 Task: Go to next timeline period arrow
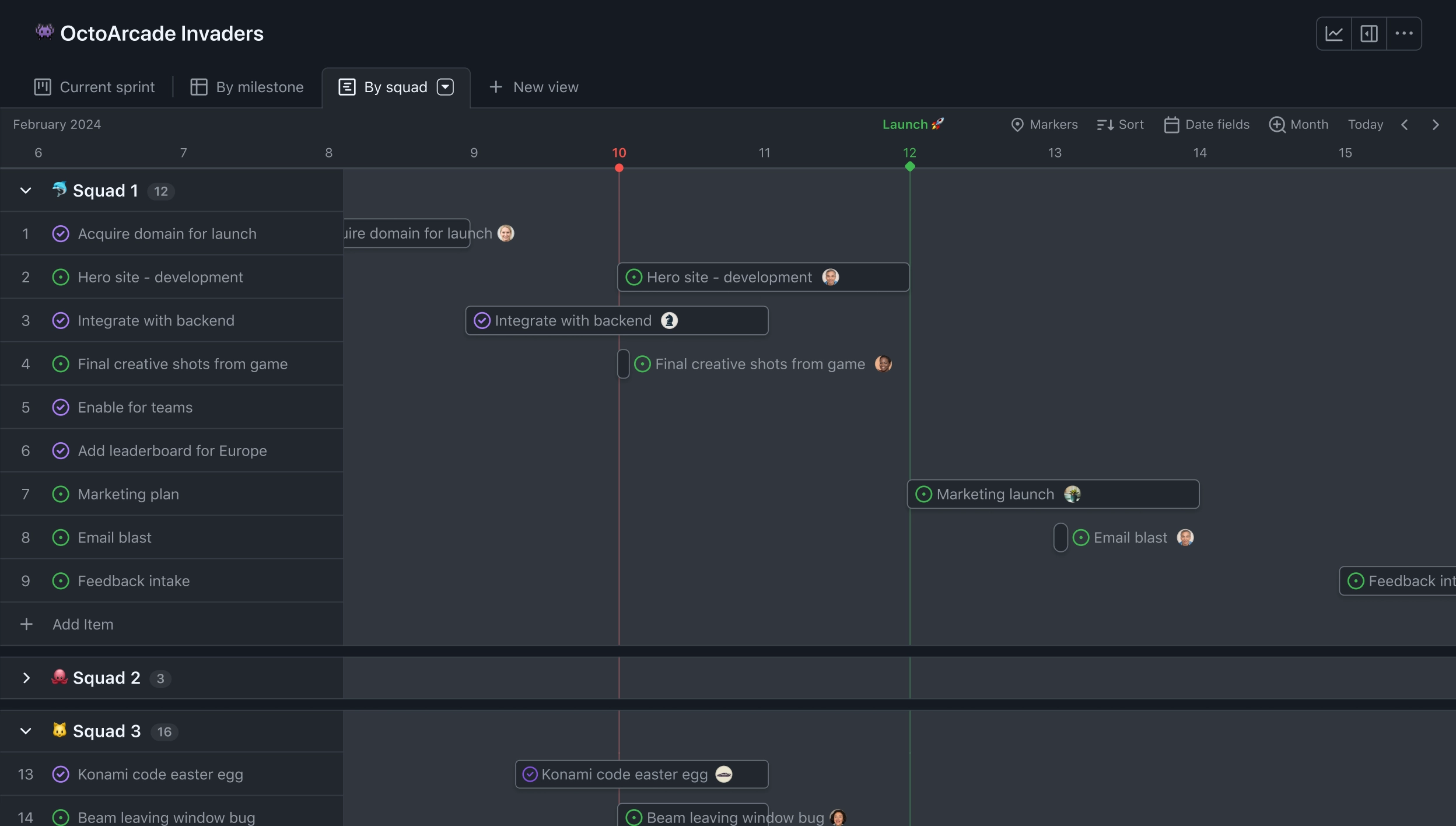pos(1436,125)
